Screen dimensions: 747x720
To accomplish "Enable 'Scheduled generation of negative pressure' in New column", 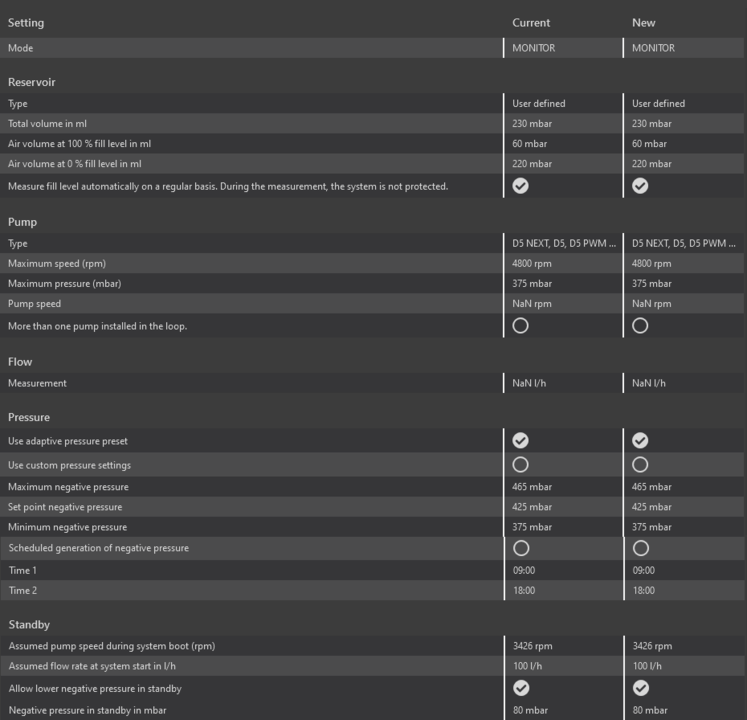I will pyautogui.click(x=640, y=548).
